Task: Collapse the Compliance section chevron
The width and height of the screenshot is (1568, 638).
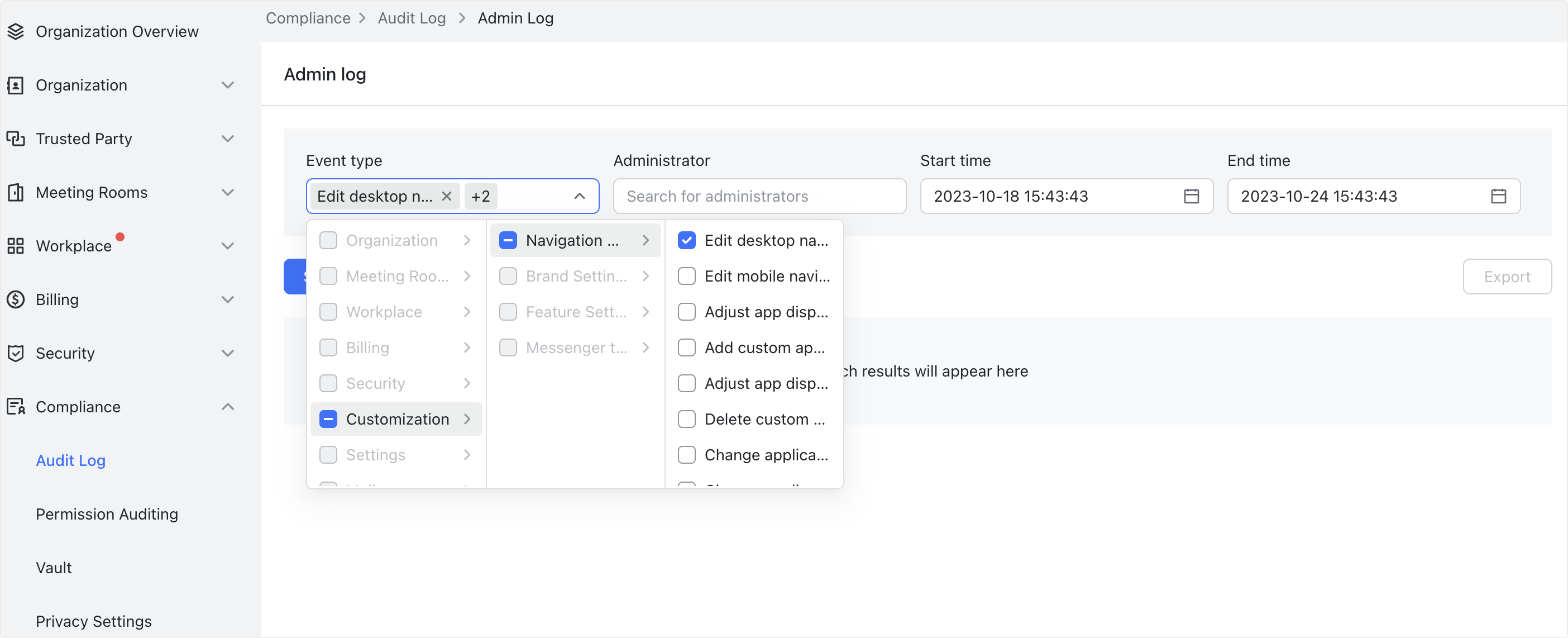Action: [x=228, y=406]
